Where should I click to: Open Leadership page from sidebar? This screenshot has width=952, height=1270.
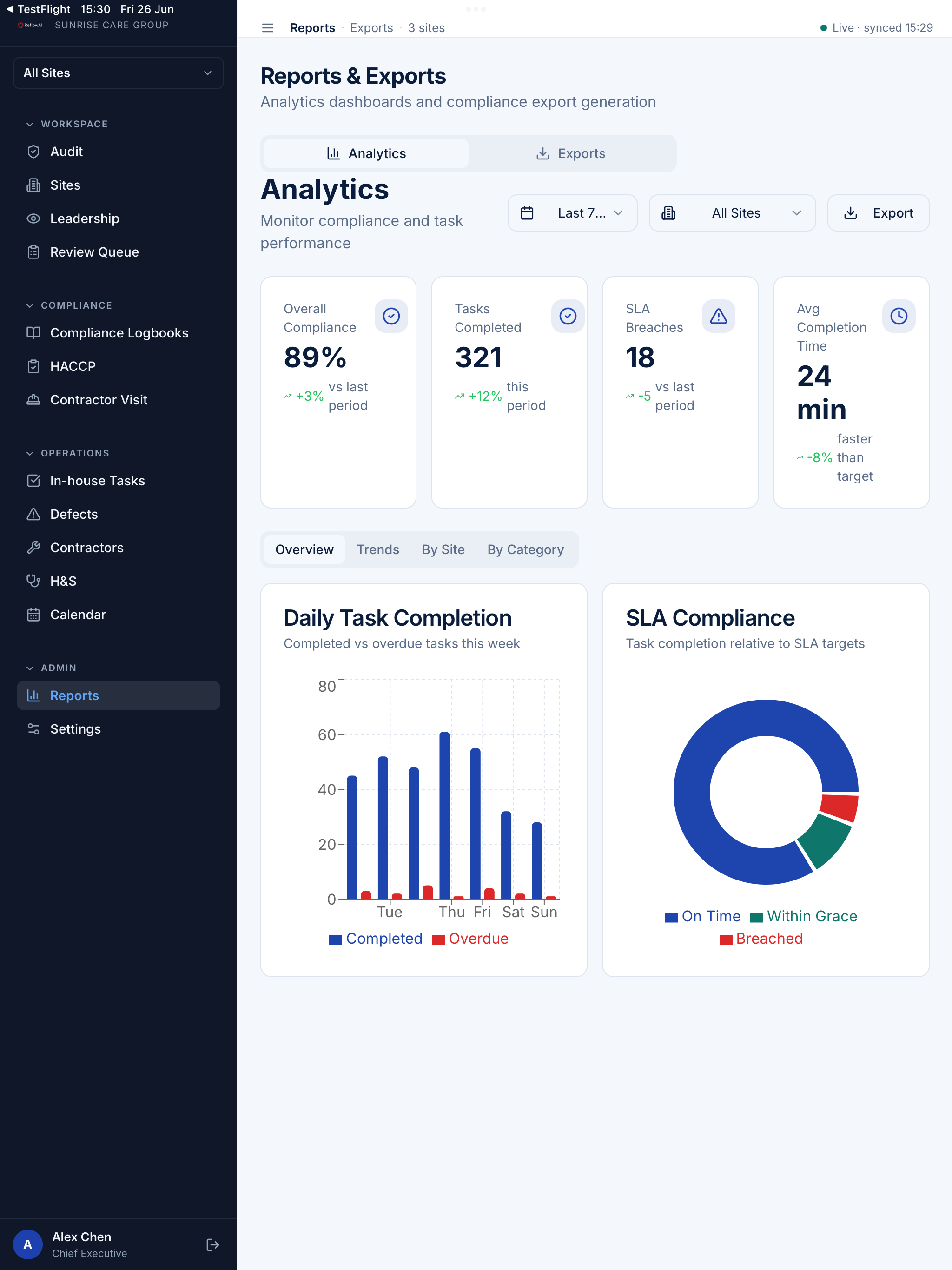coord(118,219)
